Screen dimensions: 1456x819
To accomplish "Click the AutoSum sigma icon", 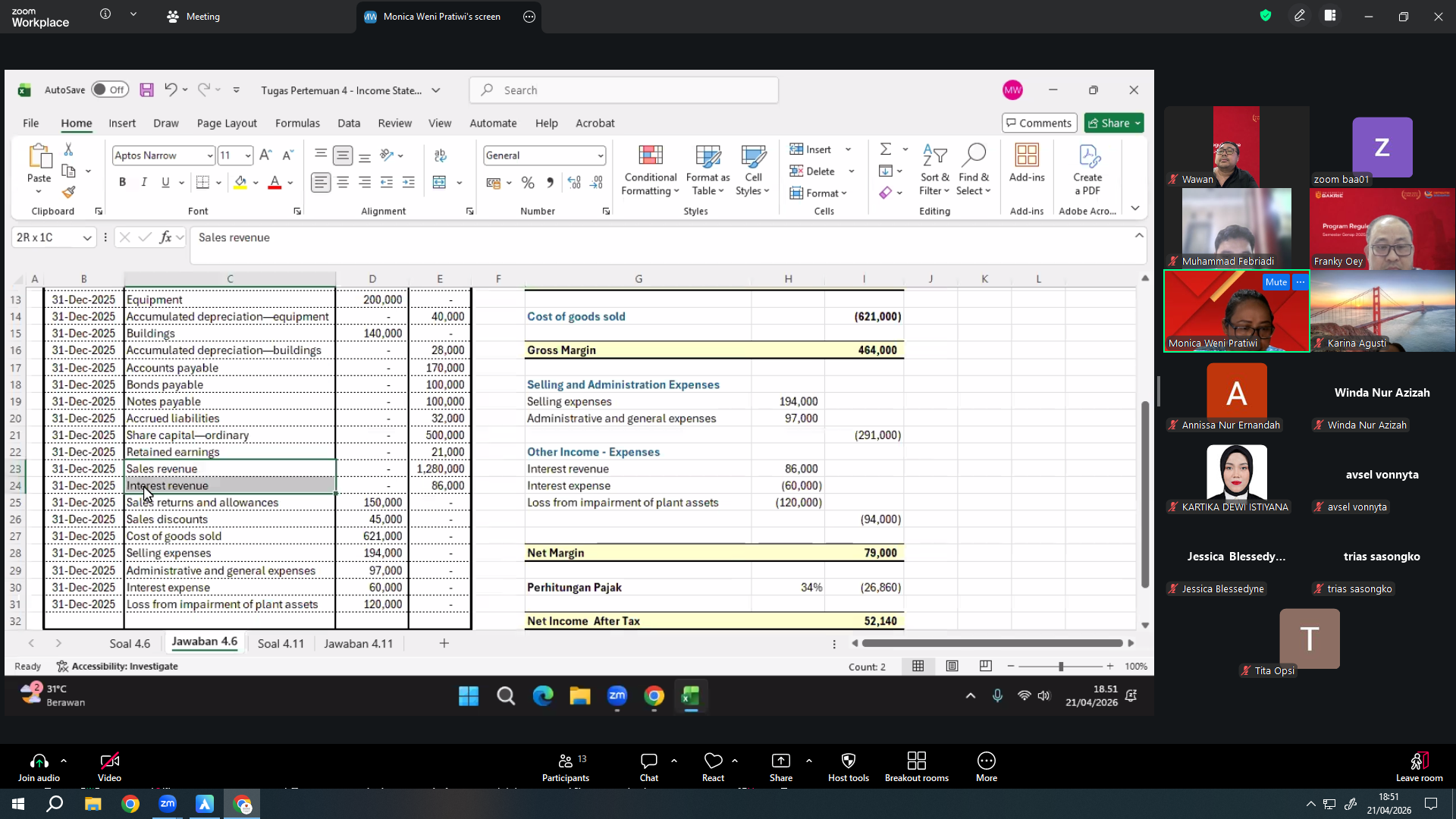I will (886, 149).
